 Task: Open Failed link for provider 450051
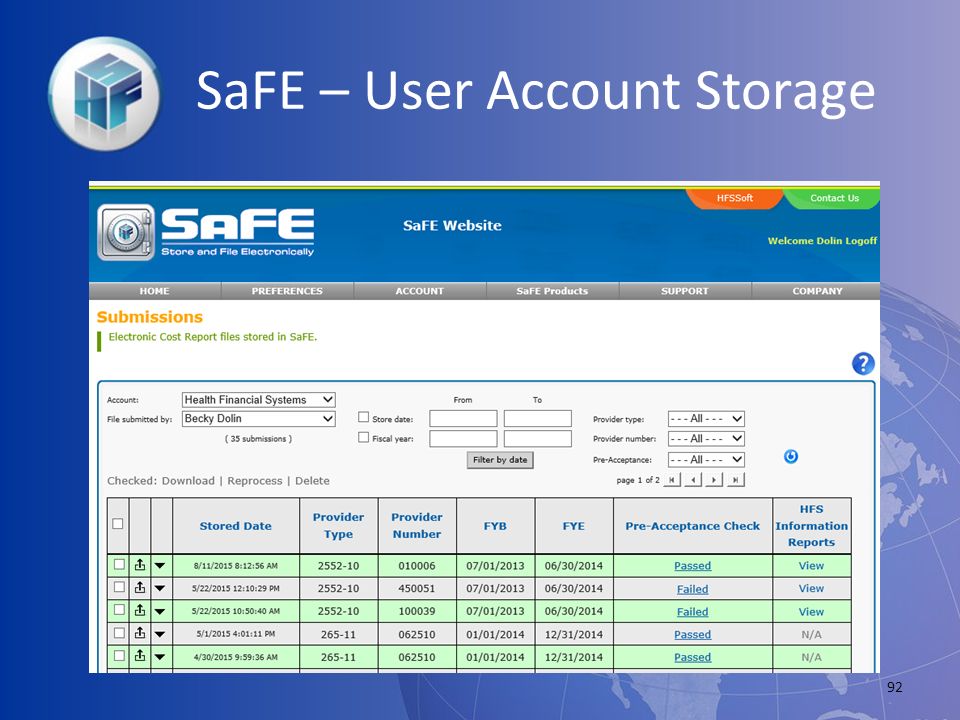point(692,589)
